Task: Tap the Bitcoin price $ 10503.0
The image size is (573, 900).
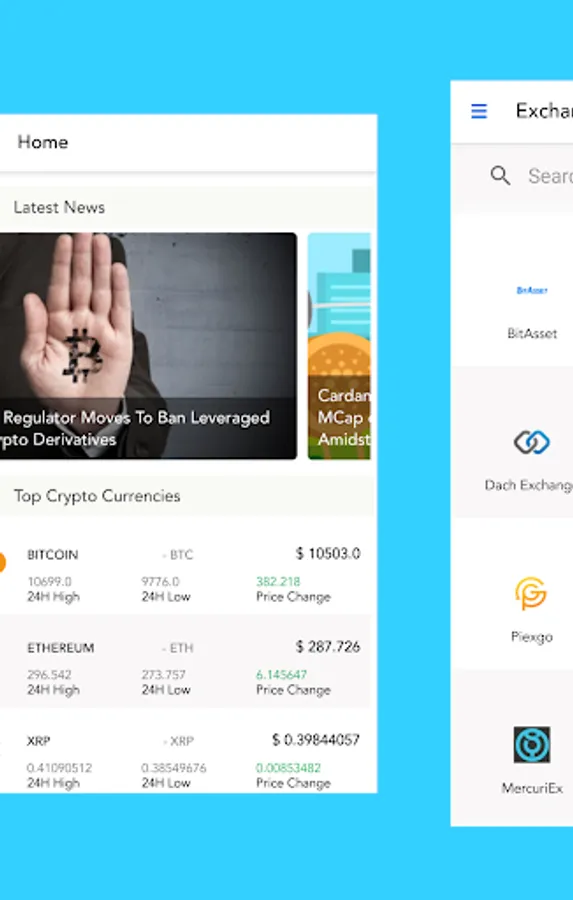Action: tap(328, 553)
